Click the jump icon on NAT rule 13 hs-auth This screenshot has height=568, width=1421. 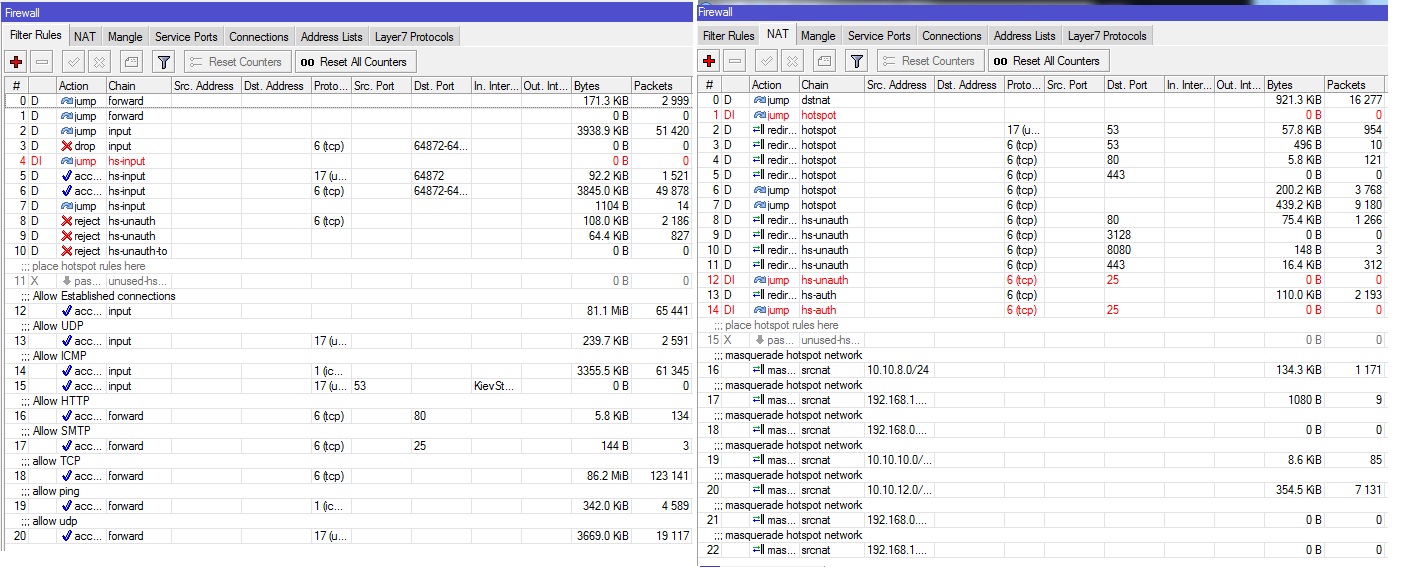click(760, 295)
